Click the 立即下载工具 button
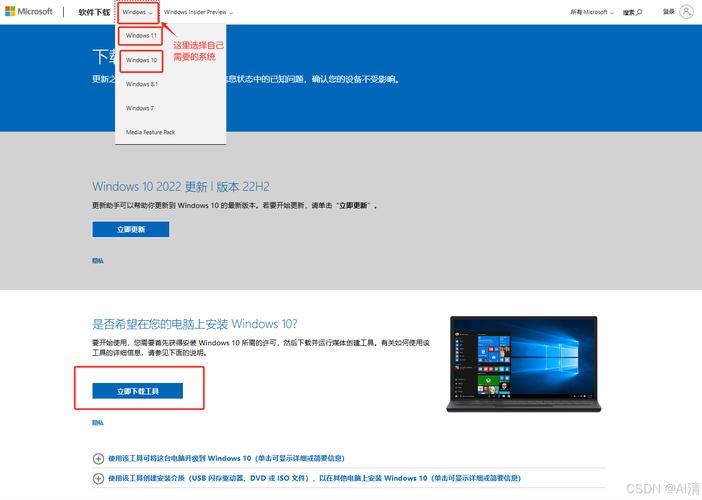The width and height of the screenshot is (702, 500). click(x=137, y=391)
